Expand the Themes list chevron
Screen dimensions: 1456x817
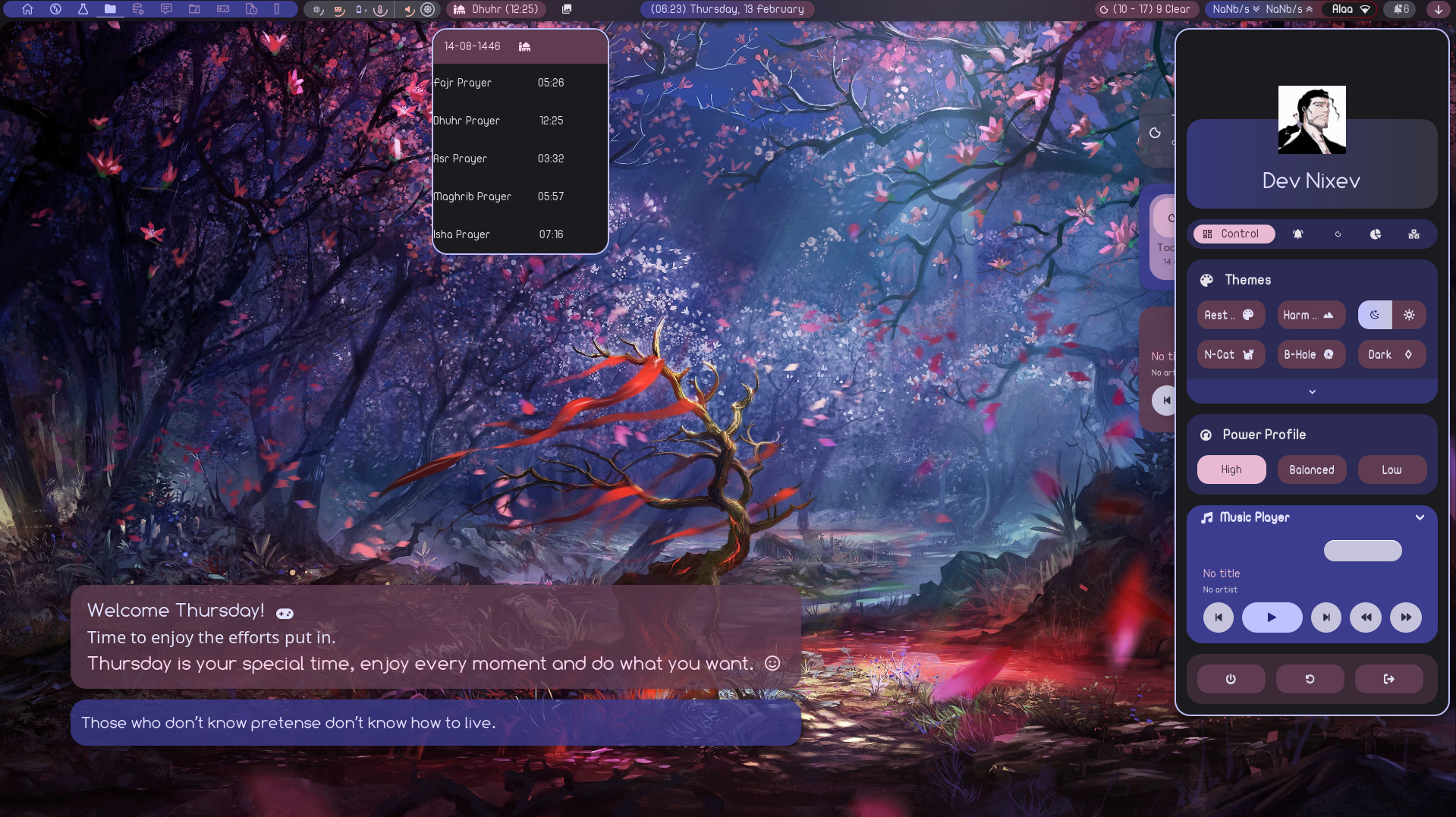[x=1312, y=391]
